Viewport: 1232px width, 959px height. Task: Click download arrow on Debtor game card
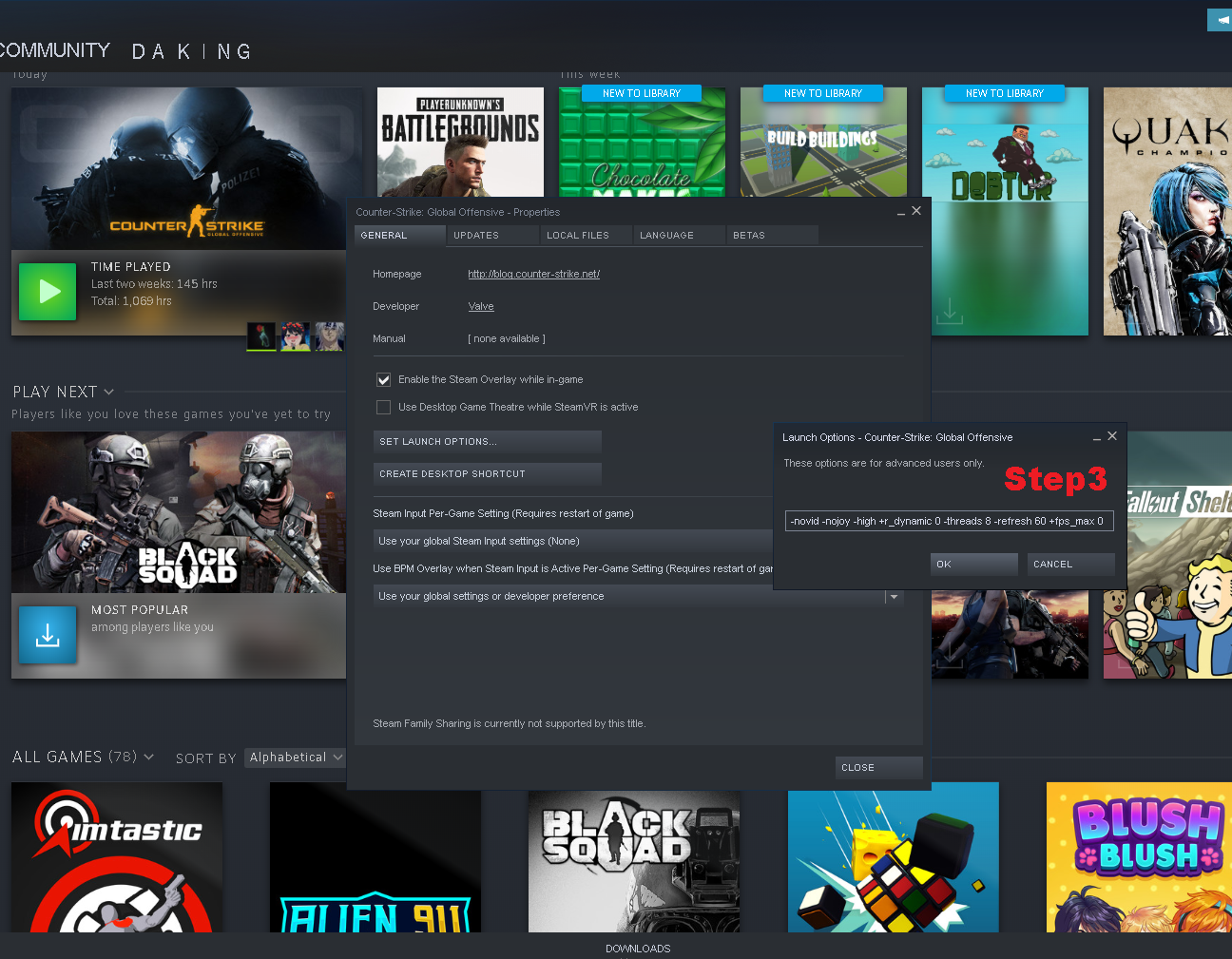949,312
